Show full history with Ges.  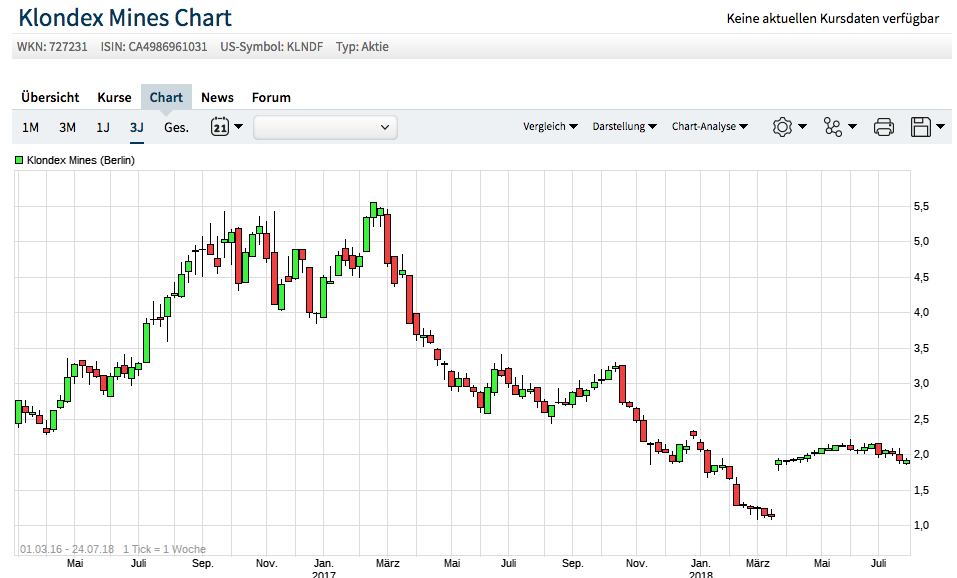coord(176,127)
